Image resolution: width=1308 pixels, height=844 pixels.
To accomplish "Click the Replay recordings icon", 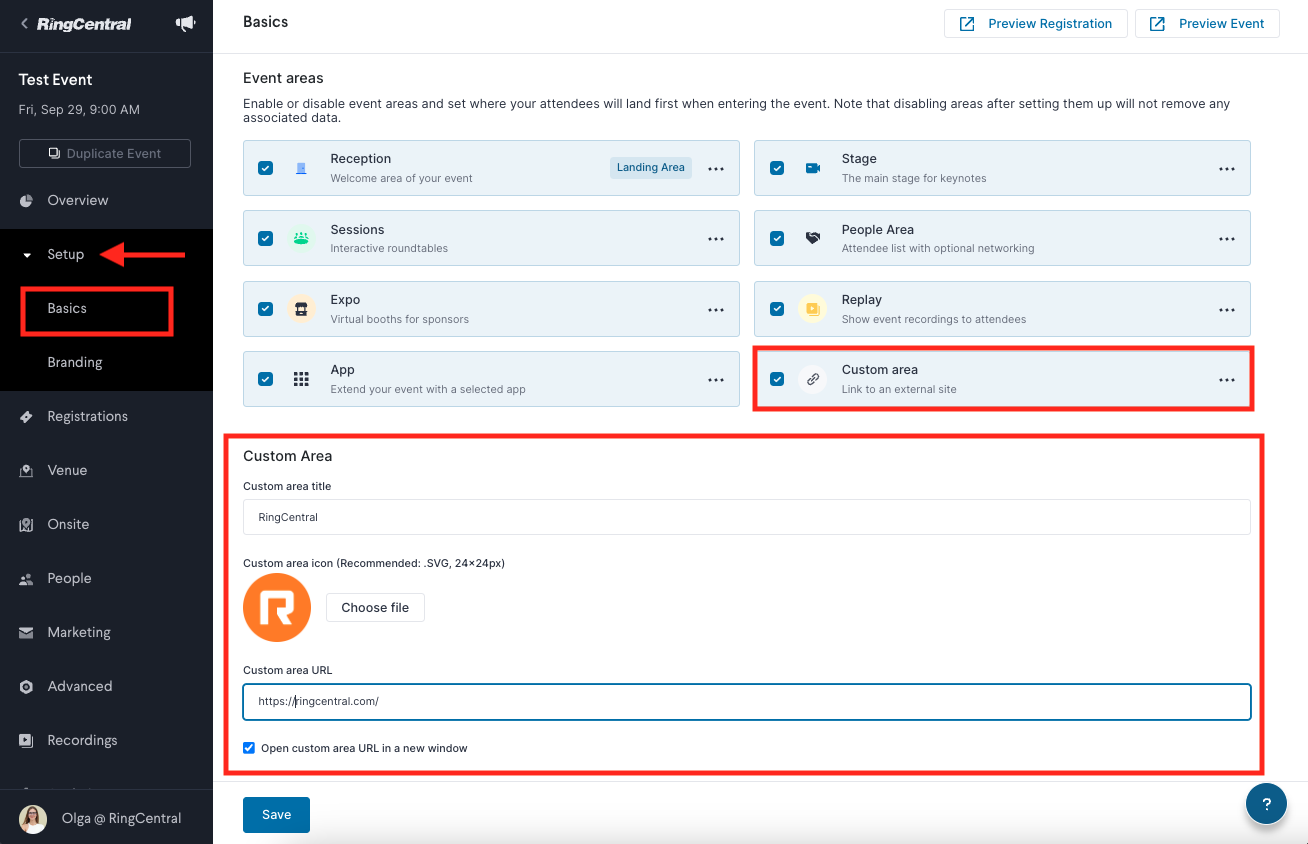I will [812, 309].
